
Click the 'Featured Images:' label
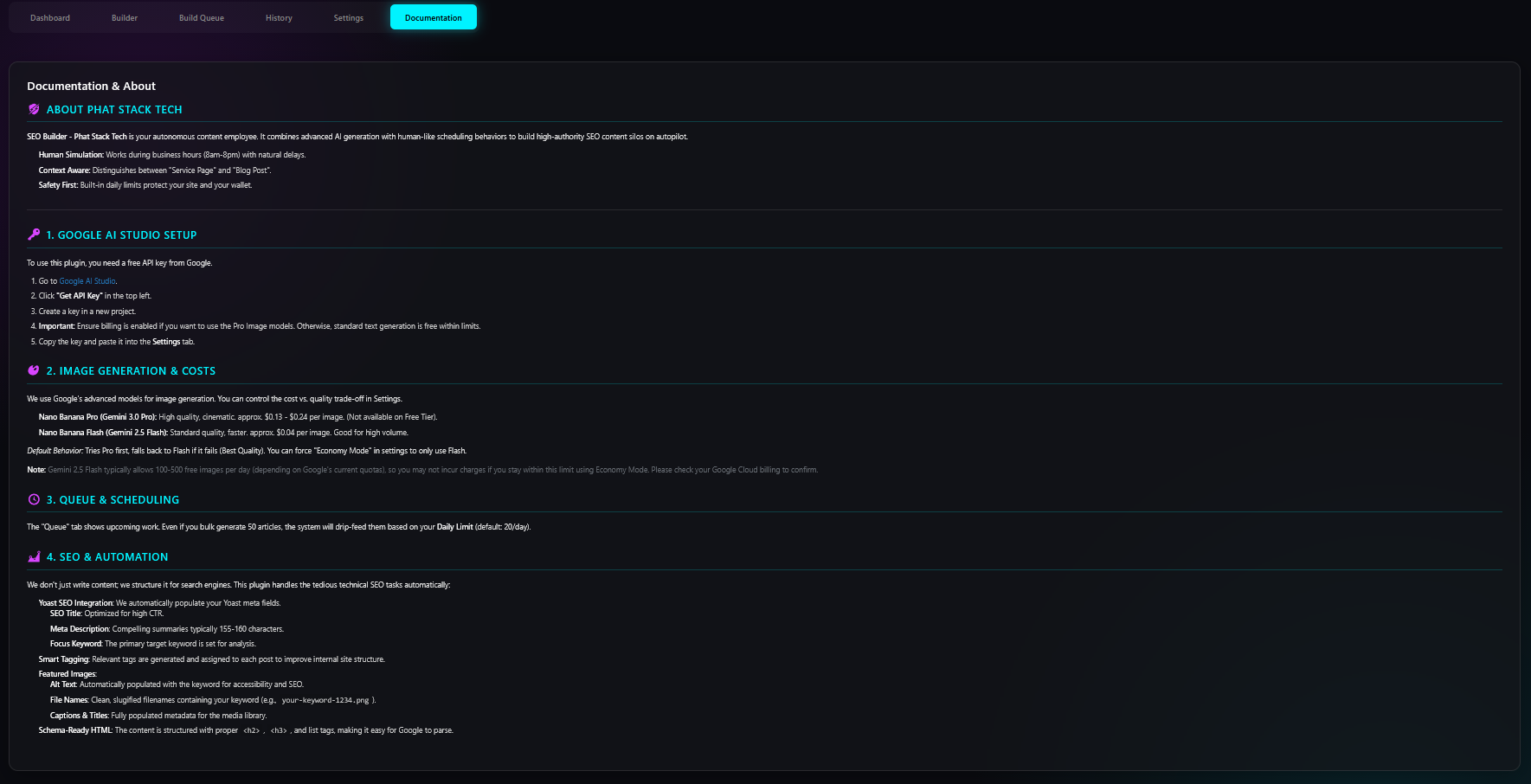[68, 674]
